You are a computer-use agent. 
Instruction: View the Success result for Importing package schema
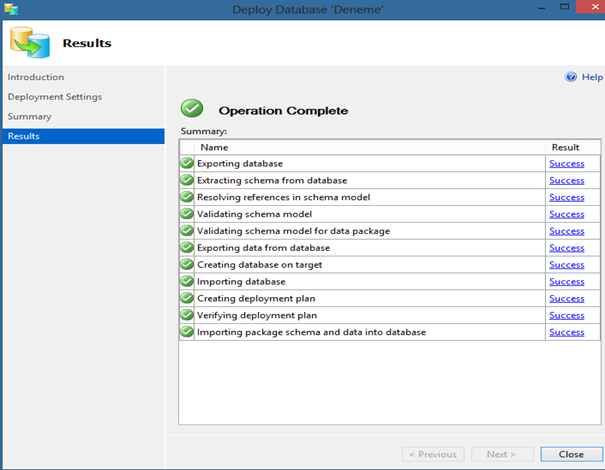(567, 332)
